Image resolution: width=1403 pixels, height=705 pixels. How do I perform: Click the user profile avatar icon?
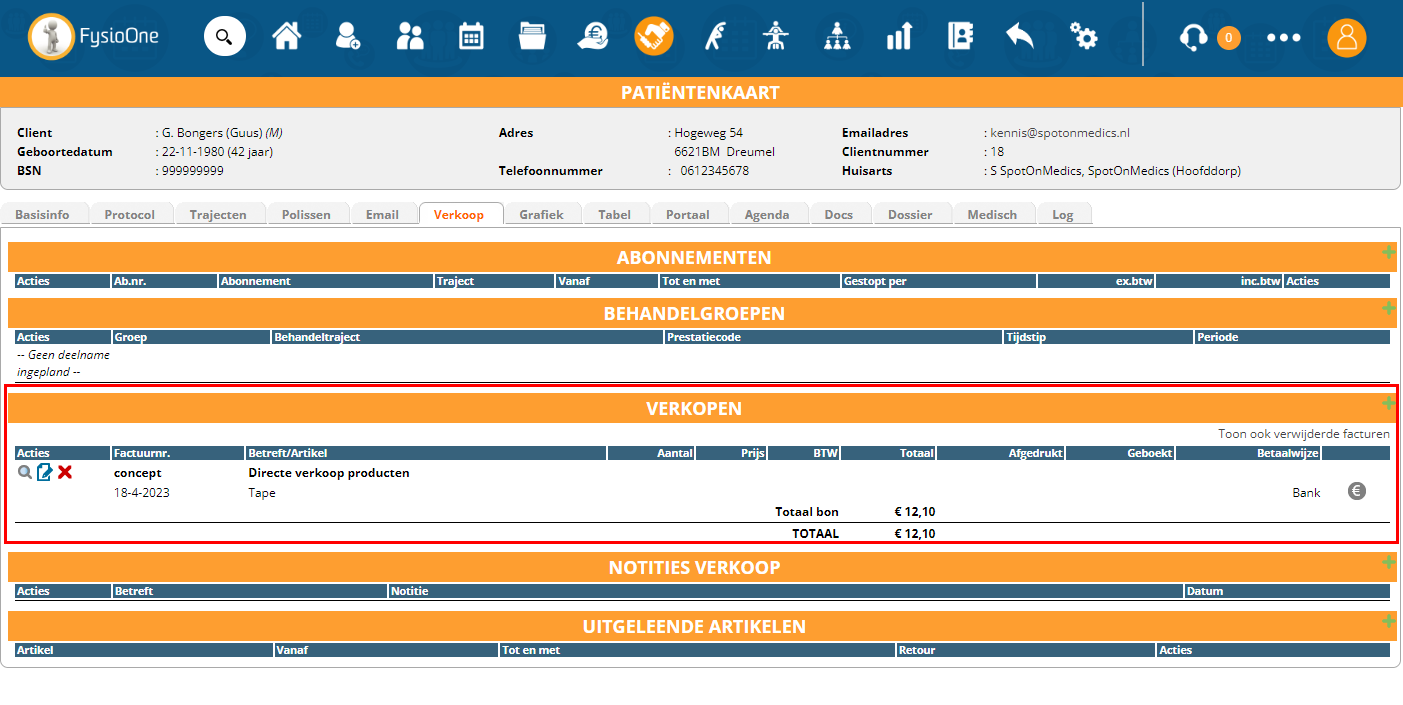(x=1346, y=38)
